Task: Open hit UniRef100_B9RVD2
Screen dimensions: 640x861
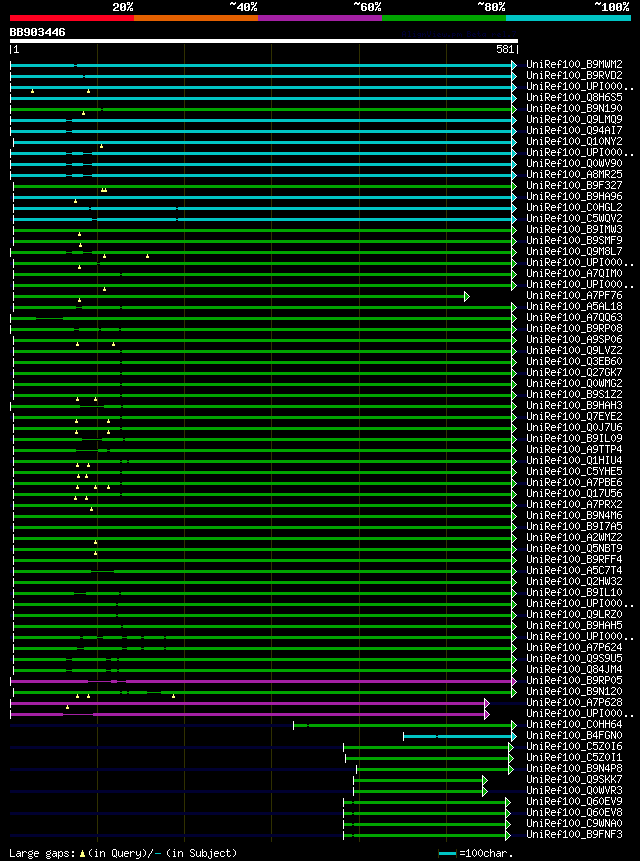Action: [x=574, y=76]
